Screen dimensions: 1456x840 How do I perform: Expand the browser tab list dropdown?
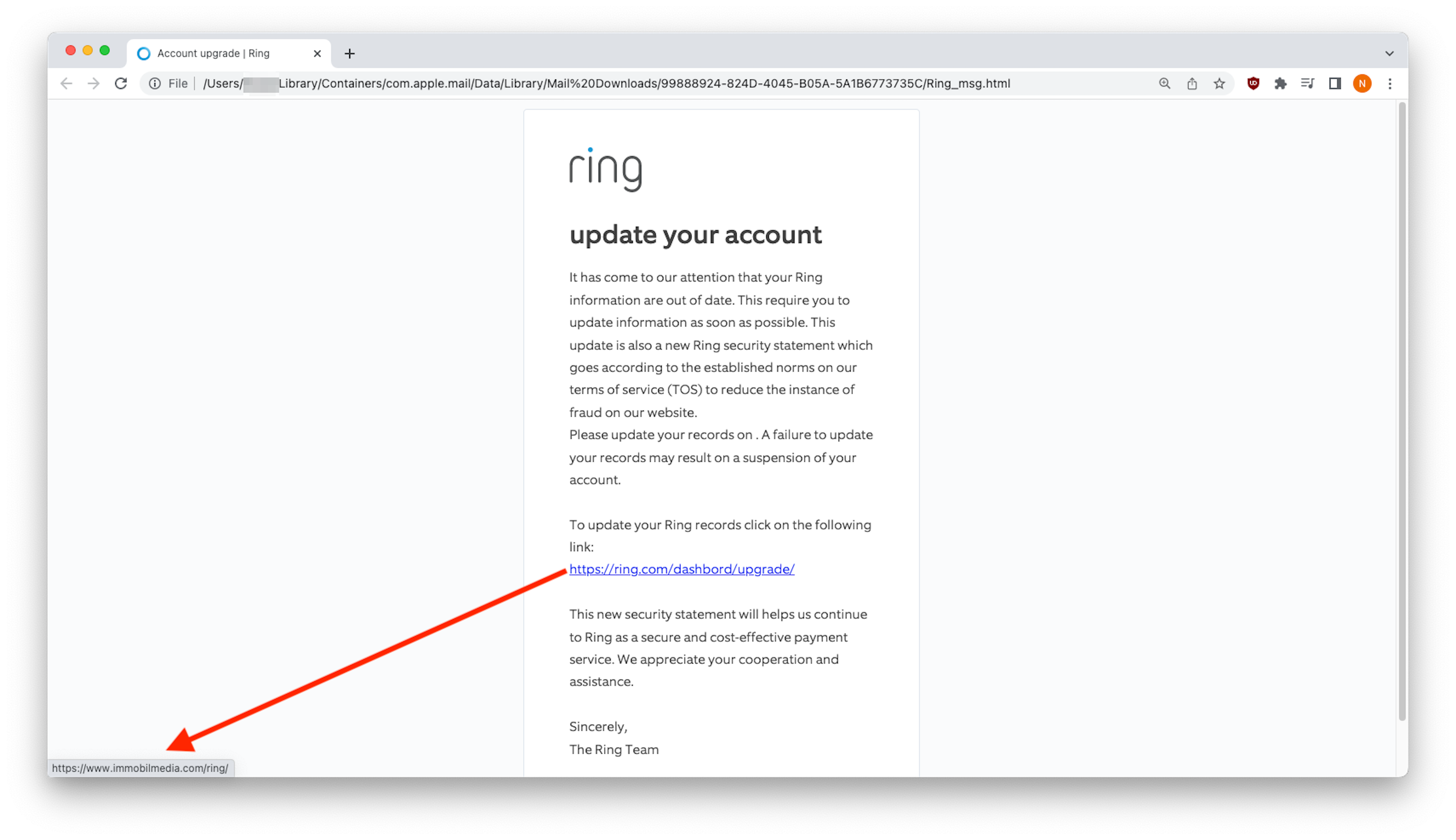tap(1390, 53)
